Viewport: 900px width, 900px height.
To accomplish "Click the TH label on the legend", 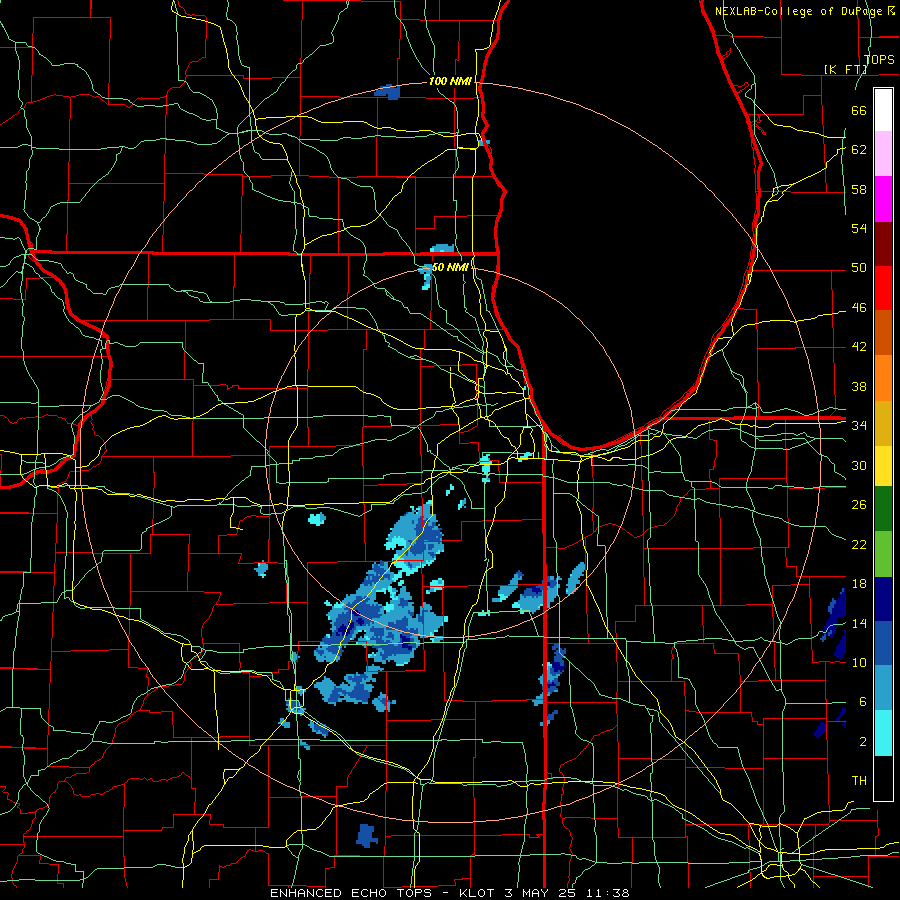I will pos(859,780).
